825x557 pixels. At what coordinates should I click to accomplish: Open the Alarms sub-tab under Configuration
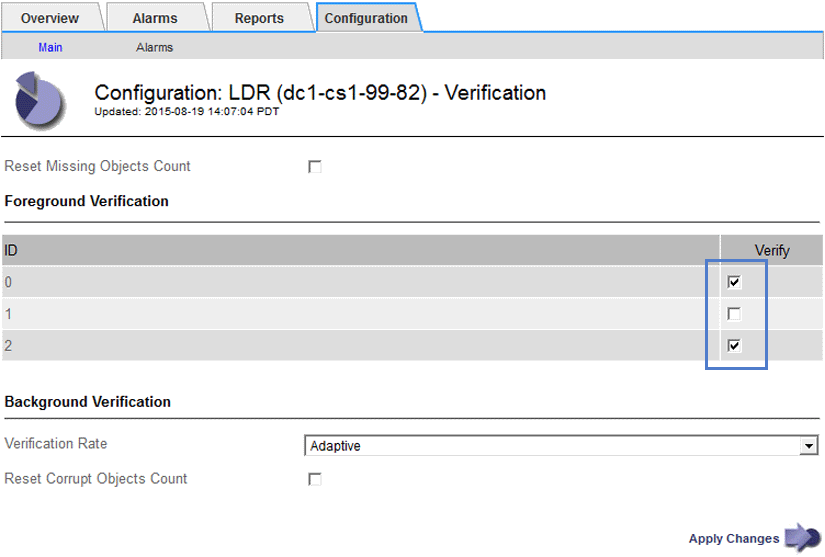(154, 47)
